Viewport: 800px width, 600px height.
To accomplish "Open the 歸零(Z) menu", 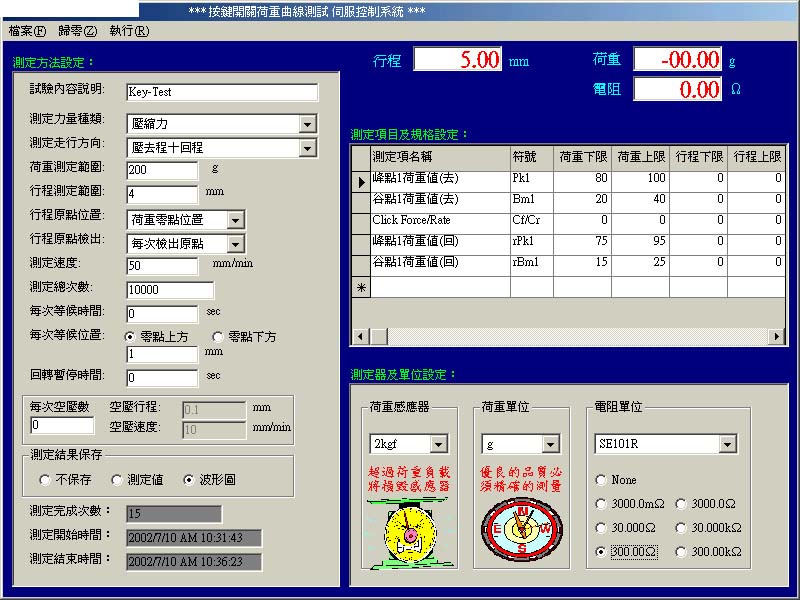I will (x=78, y=31).
